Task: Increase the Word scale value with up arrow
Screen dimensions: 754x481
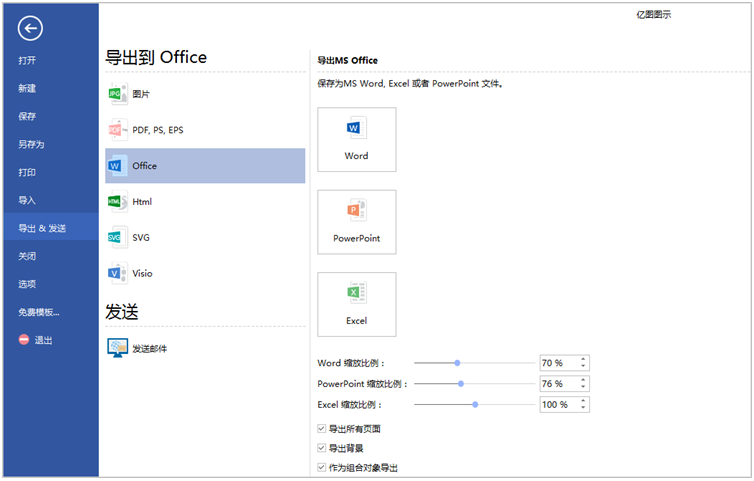Action: (x=583, y=359)
